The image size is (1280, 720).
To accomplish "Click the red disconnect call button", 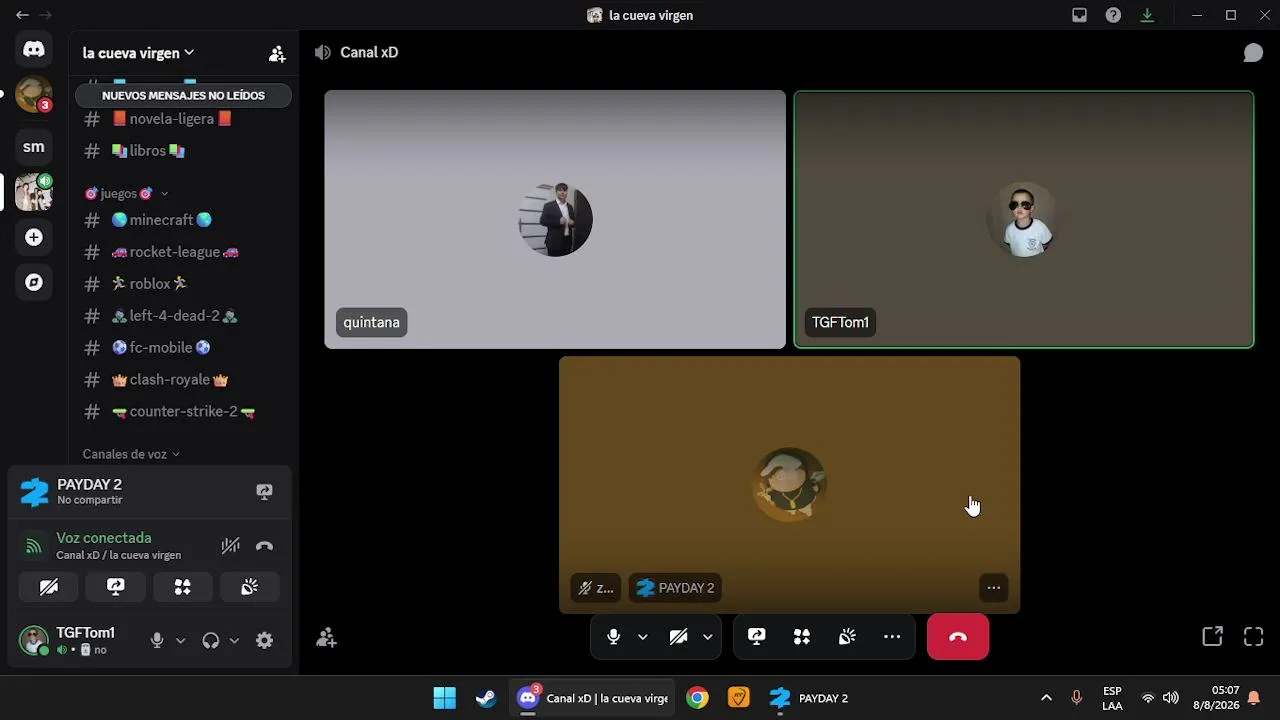I will [958, 637].
